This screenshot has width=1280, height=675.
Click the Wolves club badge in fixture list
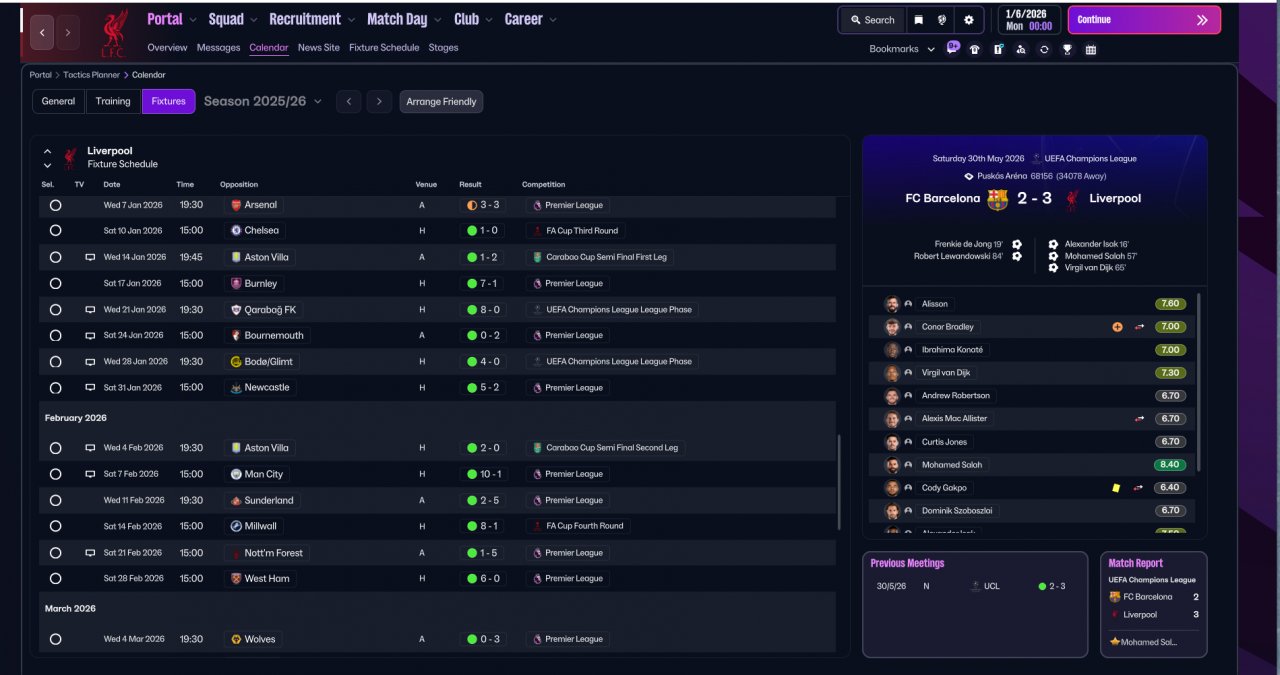pyautogui.click(x=236, y=639)
